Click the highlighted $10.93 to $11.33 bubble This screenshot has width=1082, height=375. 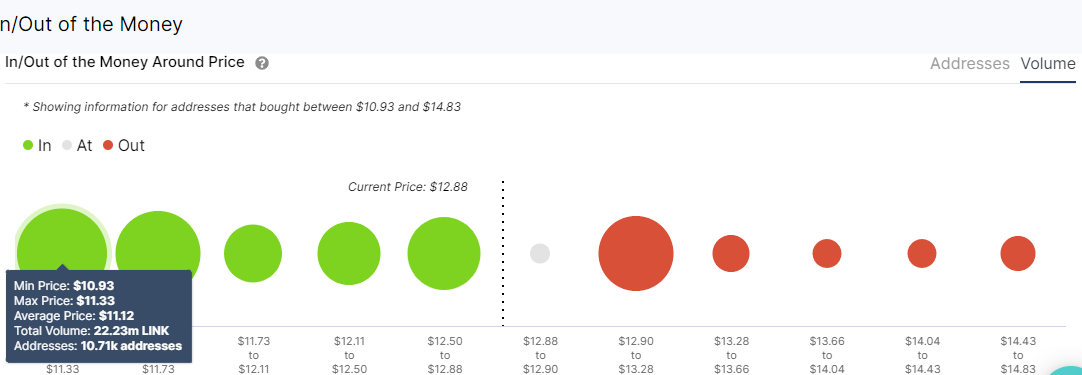tap(62, 253)
